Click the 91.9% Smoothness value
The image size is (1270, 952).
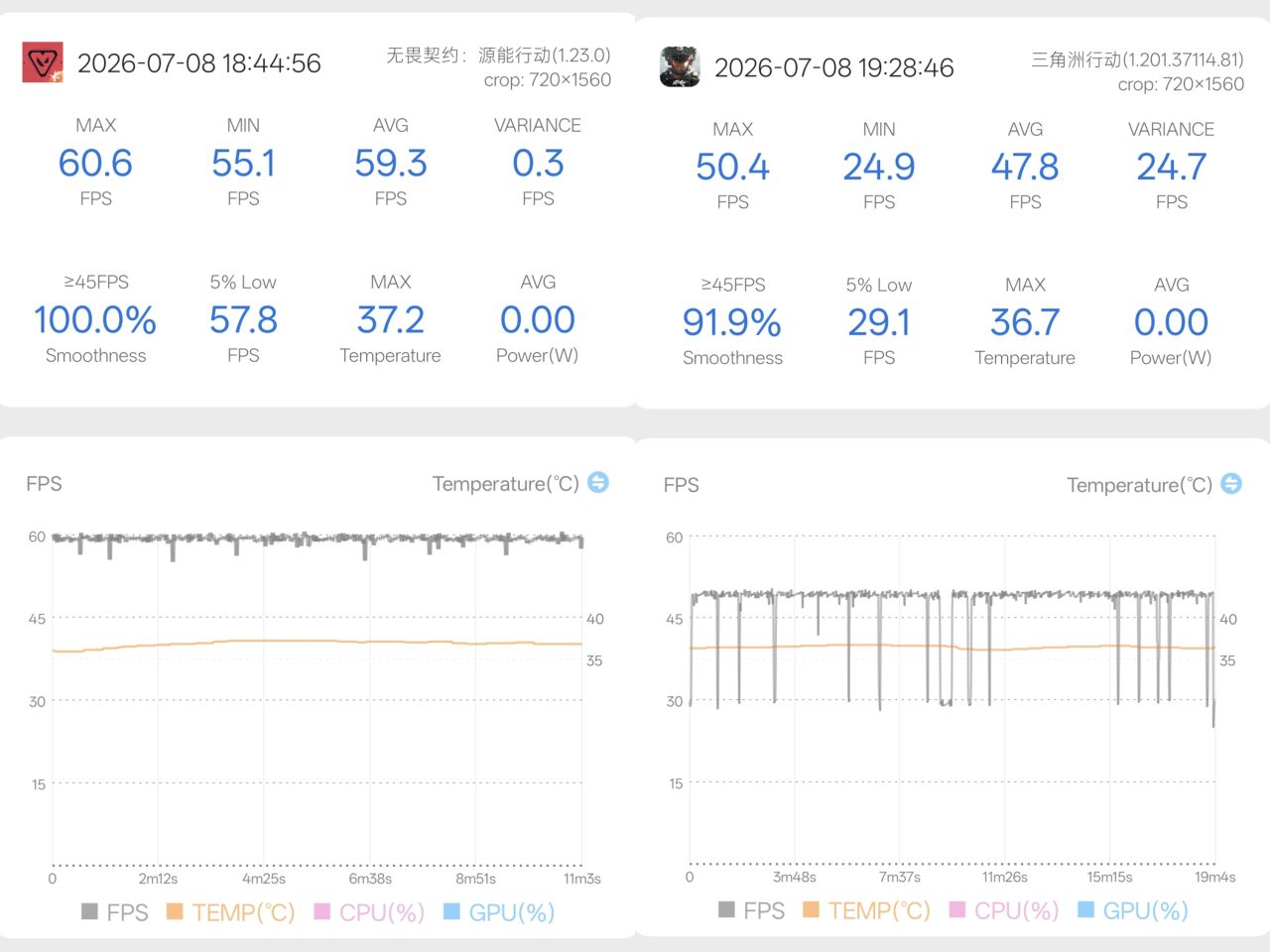tap(732, 322)
